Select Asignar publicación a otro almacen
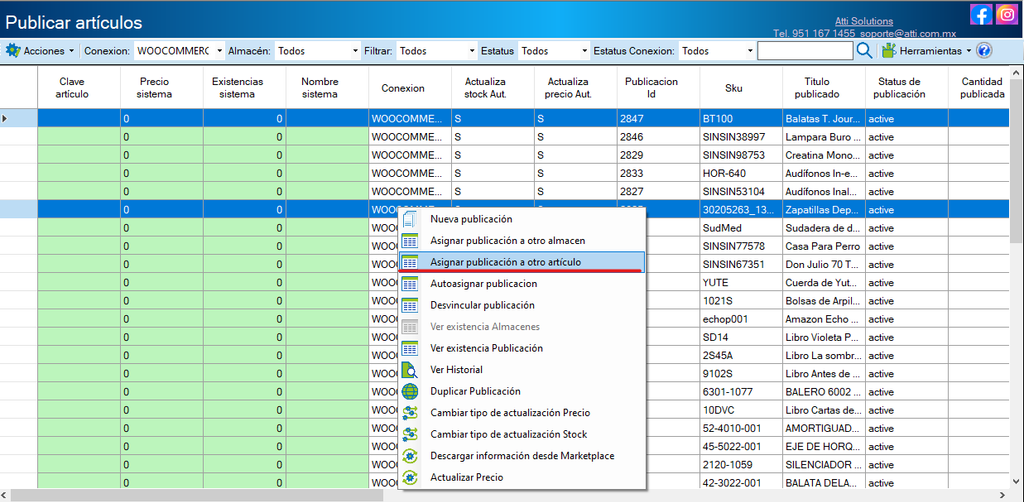Viewport: 1024px width, 502px height. (x=522, y=241)
